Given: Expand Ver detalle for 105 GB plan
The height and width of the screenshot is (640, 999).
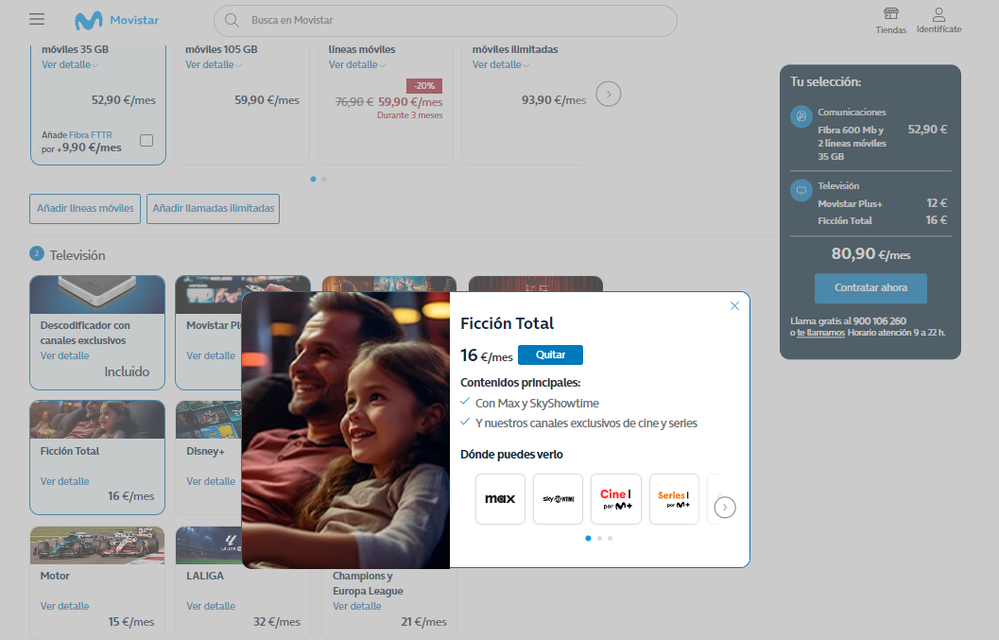Looking at the screenshot, I should [213, 65].
